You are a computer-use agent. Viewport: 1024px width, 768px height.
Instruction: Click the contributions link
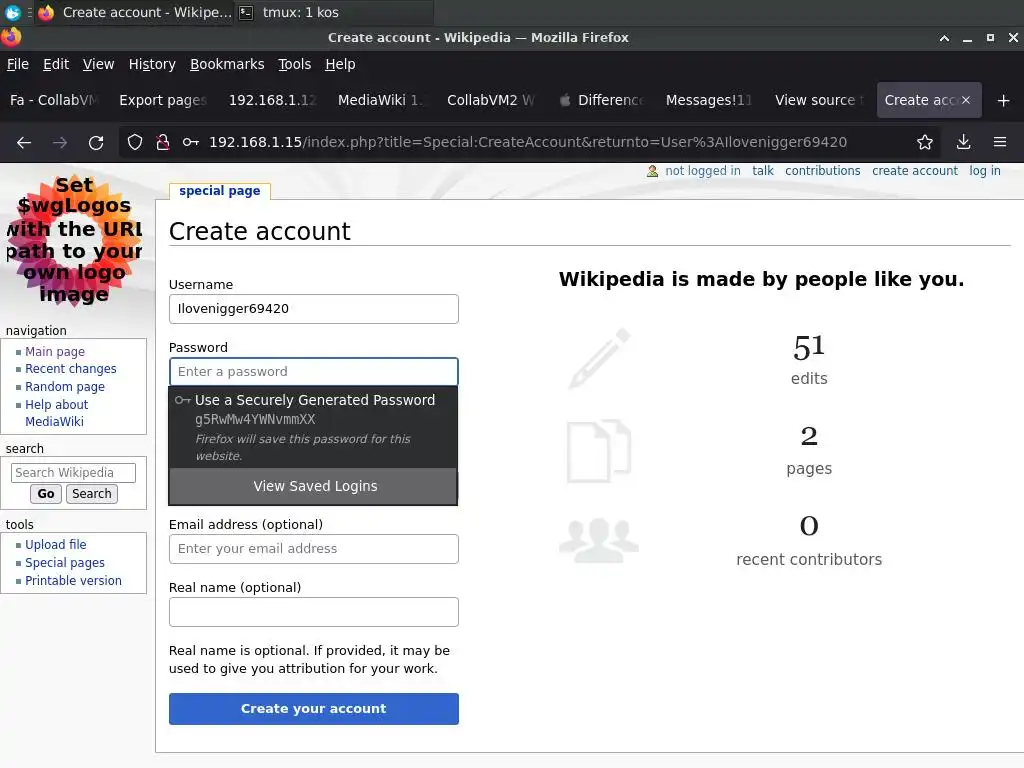pos(822,171)
